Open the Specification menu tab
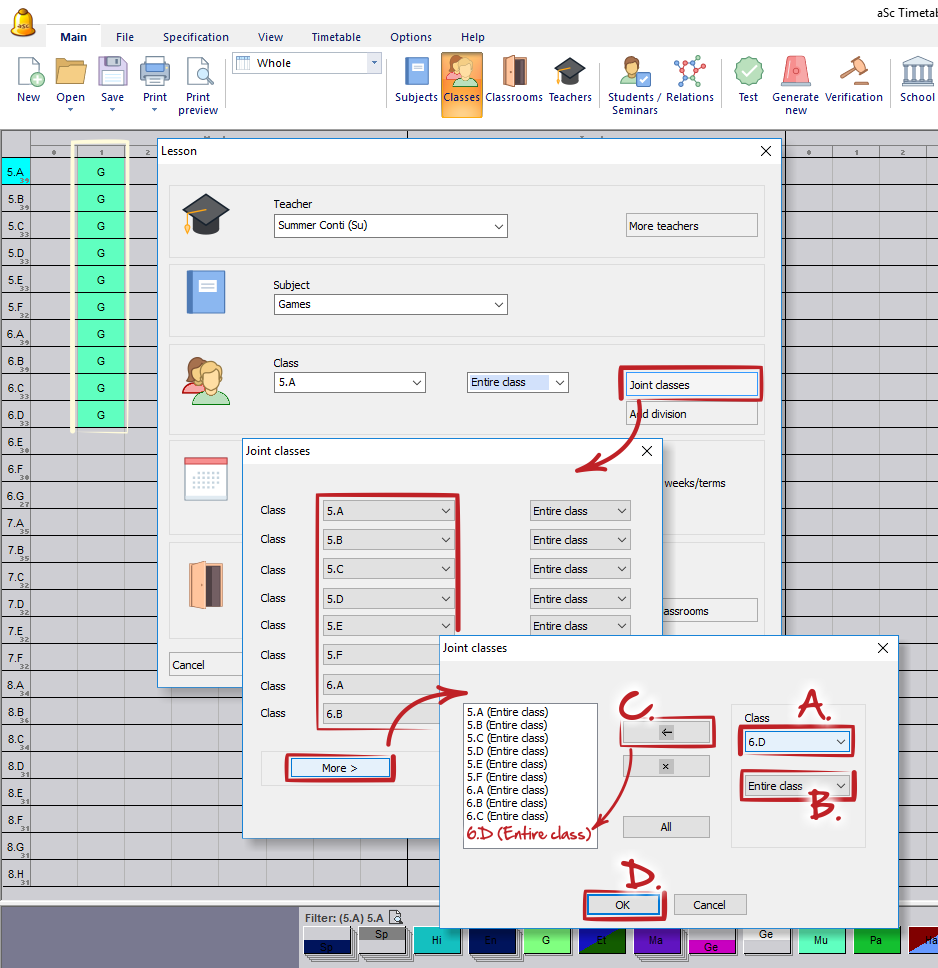 click(x=196, y=37)
